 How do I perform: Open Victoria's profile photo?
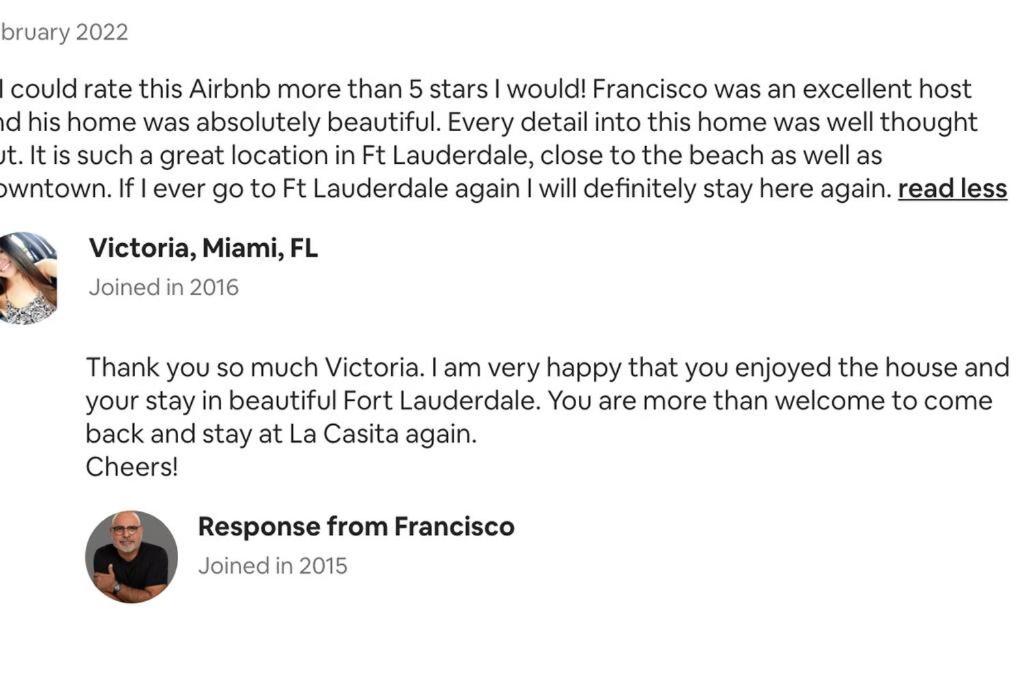[x=26, y=278]
